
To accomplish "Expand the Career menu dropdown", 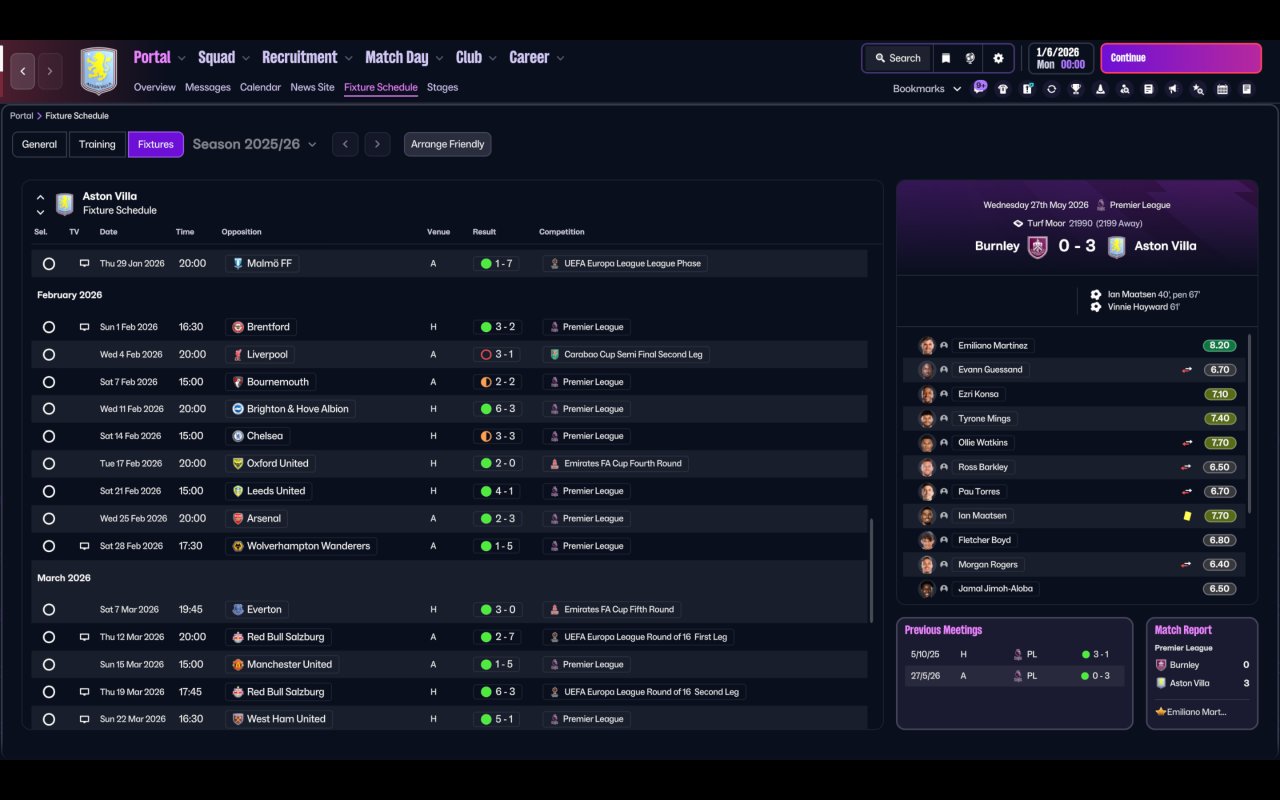I will coord(560,58).
